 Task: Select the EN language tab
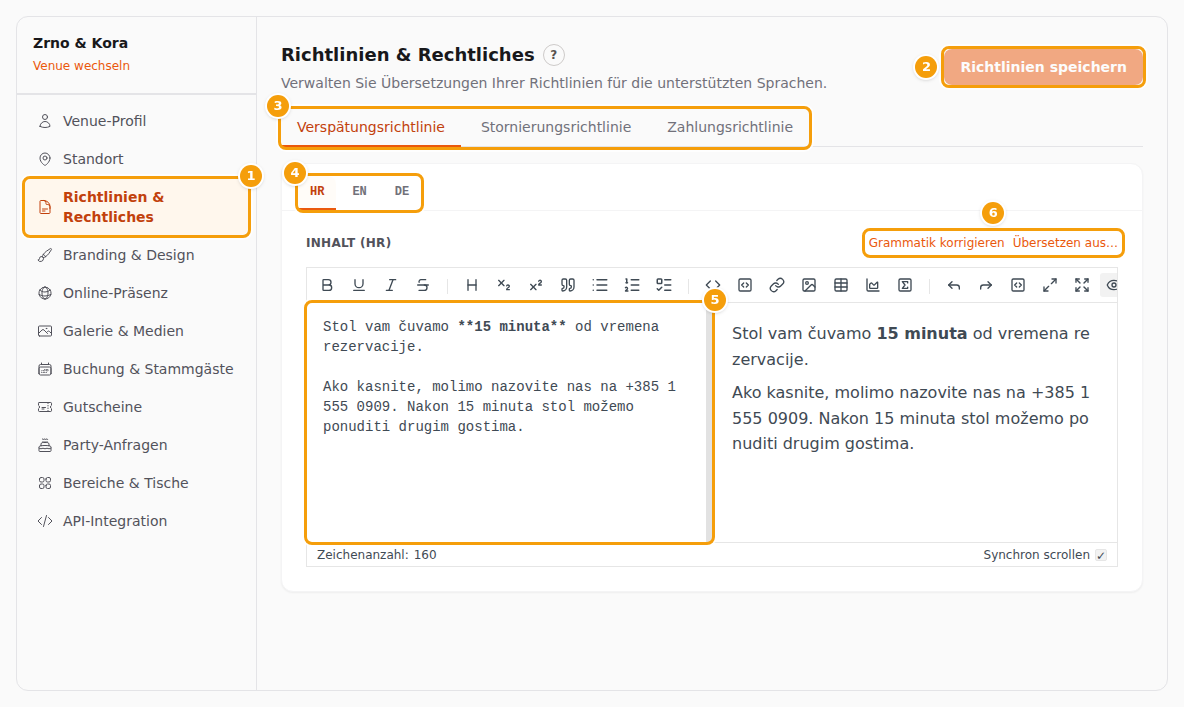[x=359, y=191]
